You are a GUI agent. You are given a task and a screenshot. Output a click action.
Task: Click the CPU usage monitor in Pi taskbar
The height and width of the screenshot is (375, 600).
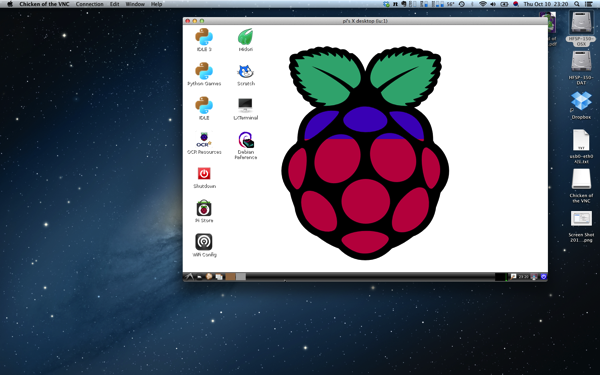point(501,277)
